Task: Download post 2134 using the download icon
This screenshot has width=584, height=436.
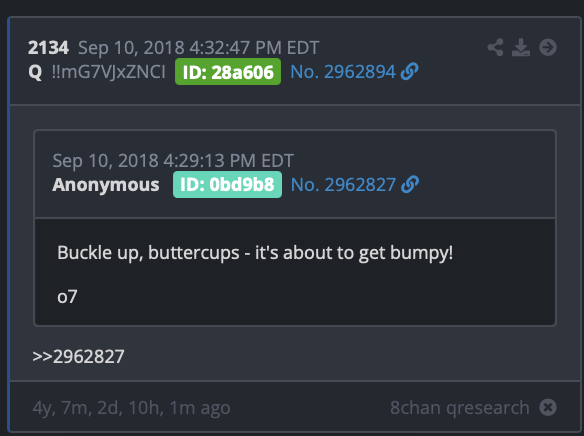Action: 521,47
